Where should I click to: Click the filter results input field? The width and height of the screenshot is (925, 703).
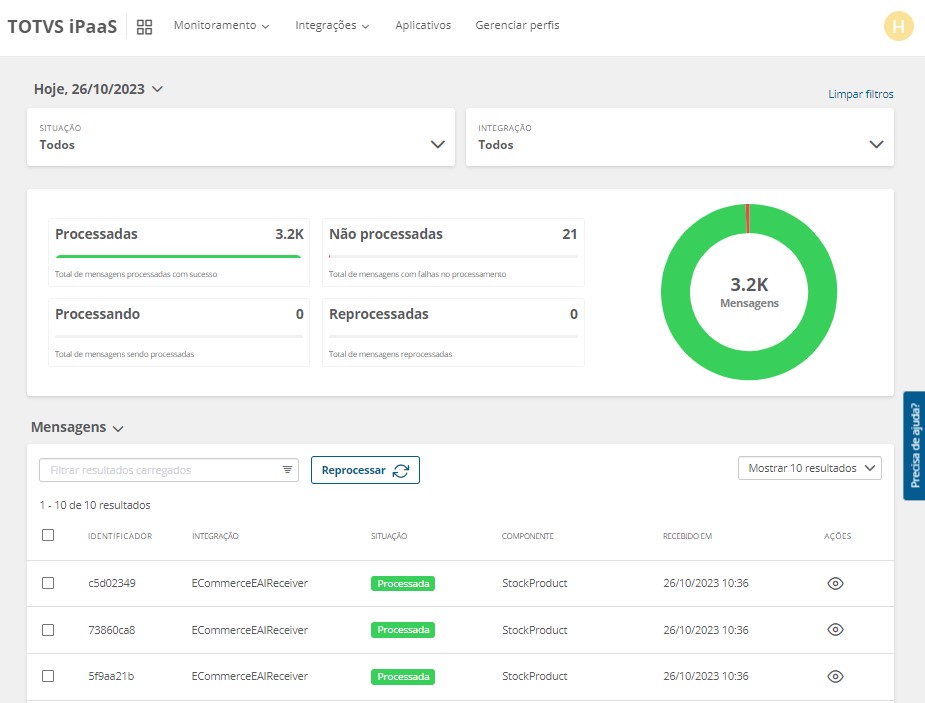coord(160,470)
